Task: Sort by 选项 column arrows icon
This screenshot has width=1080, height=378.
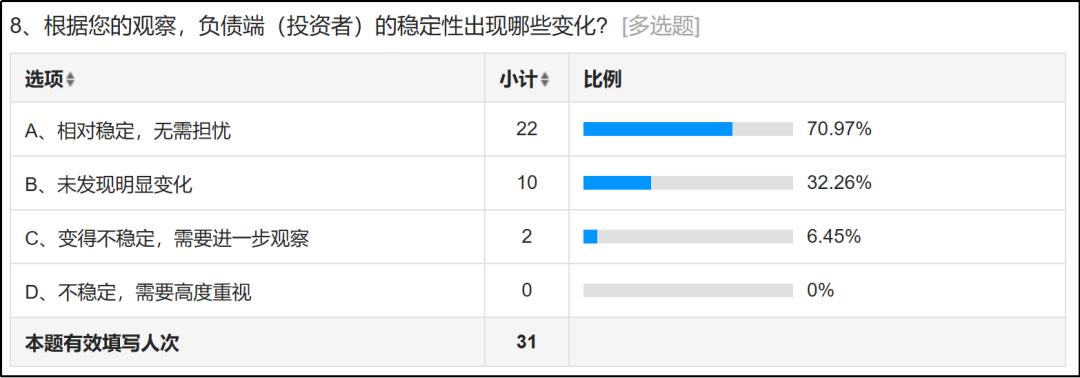Action: (x=70, y=80)
